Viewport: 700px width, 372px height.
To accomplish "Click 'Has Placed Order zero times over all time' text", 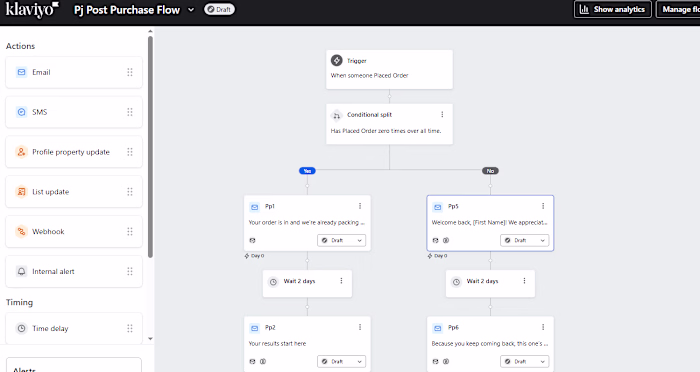I will point(385,131).
